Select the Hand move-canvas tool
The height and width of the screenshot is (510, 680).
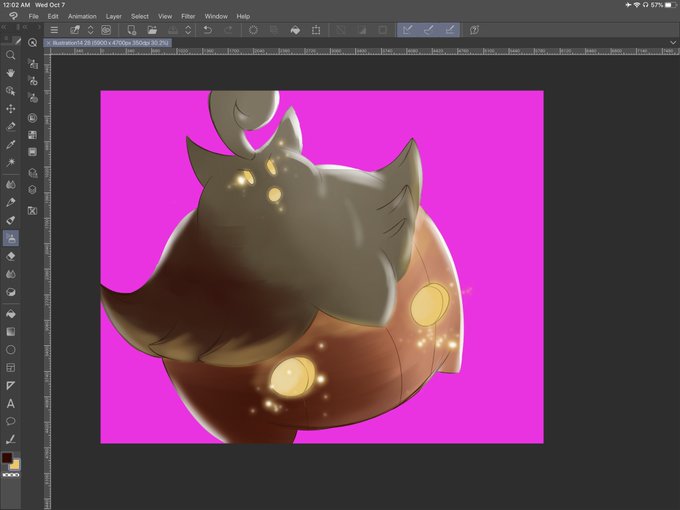coord(11,73)
